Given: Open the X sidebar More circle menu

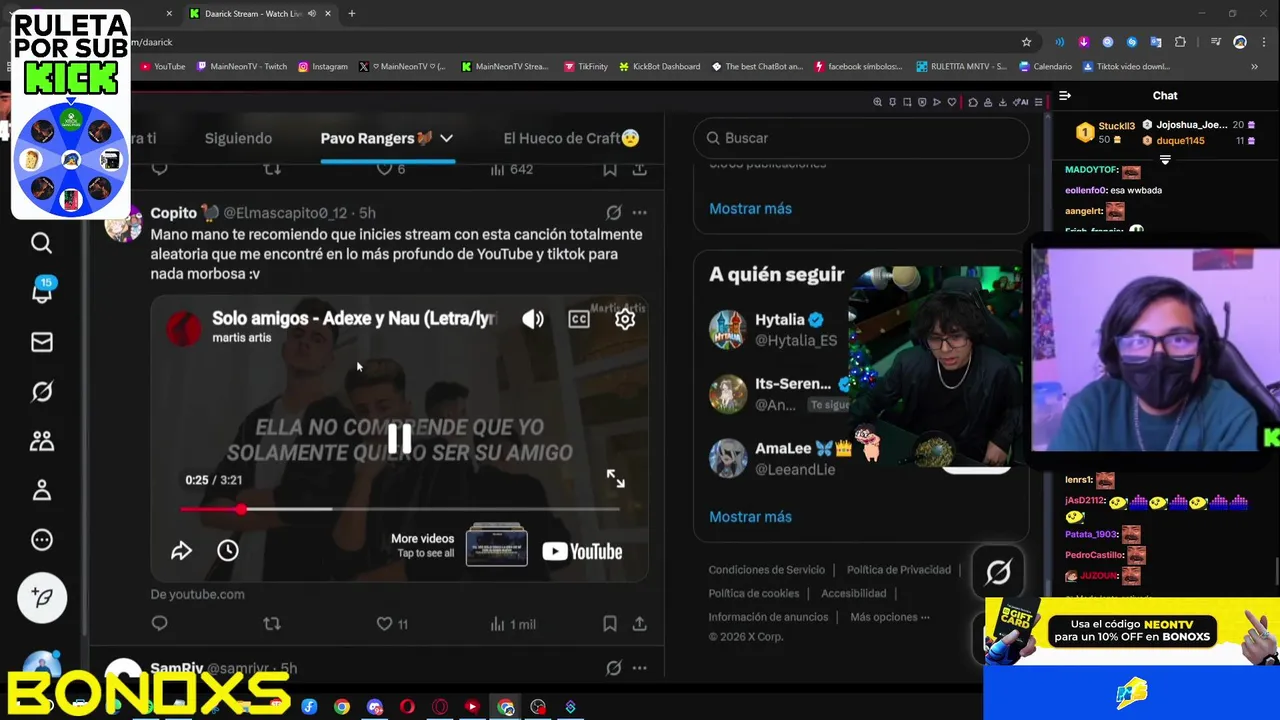Looking at the screenshot, I should (x=41, y=540).
